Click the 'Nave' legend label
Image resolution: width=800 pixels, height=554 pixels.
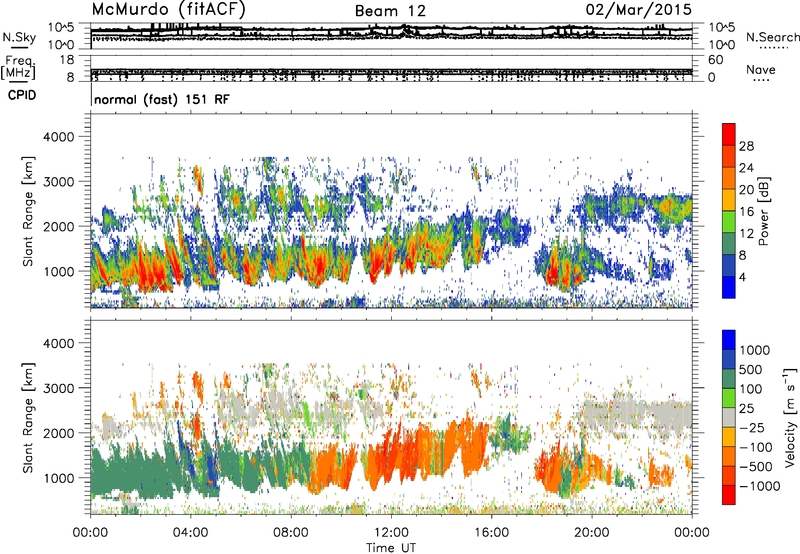click(761, 70)
